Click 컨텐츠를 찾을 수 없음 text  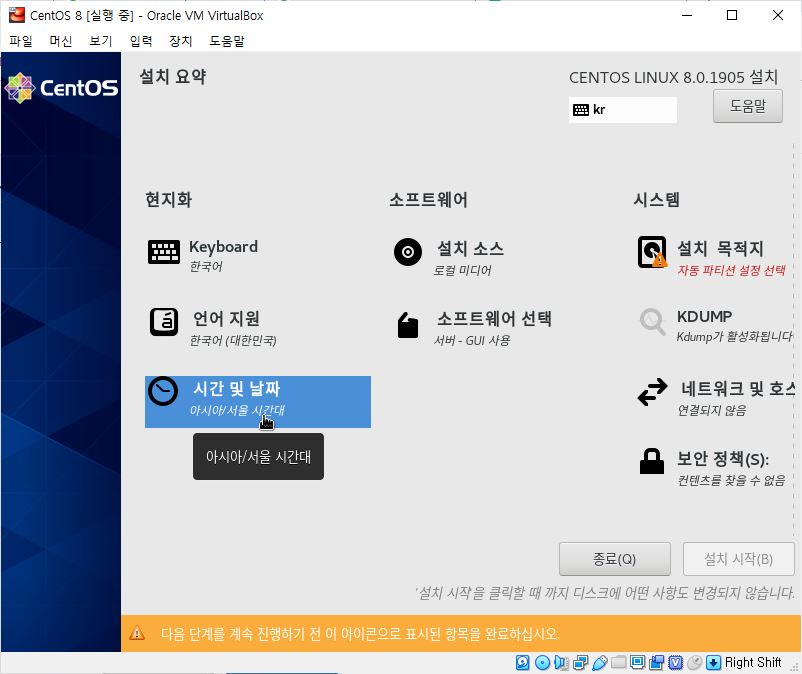pos(731,480)
